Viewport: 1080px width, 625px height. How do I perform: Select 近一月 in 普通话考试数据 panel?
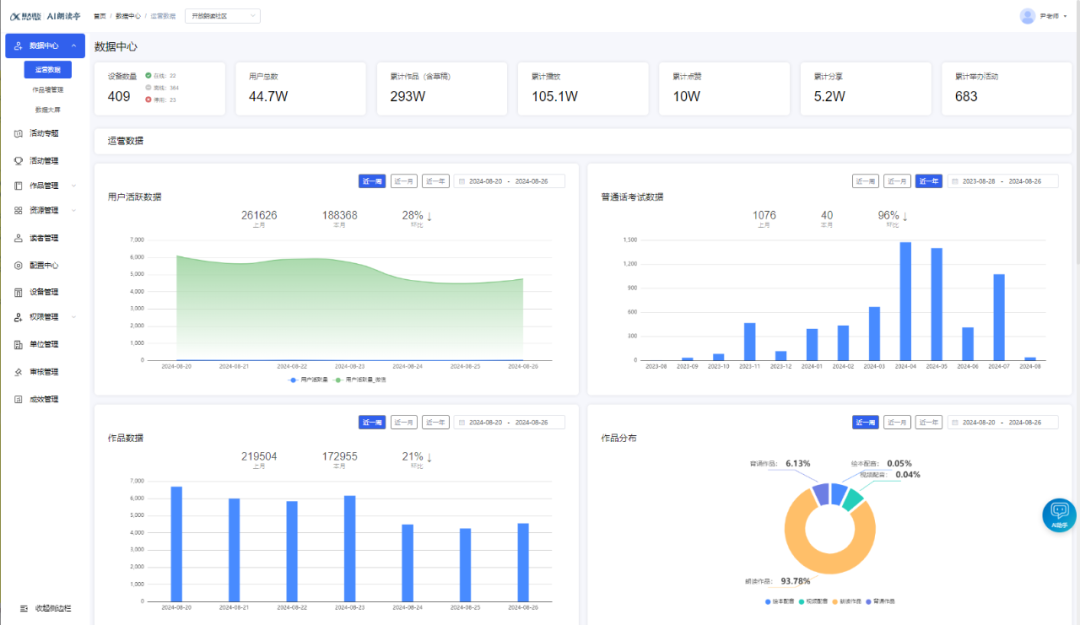coord(897,181)
